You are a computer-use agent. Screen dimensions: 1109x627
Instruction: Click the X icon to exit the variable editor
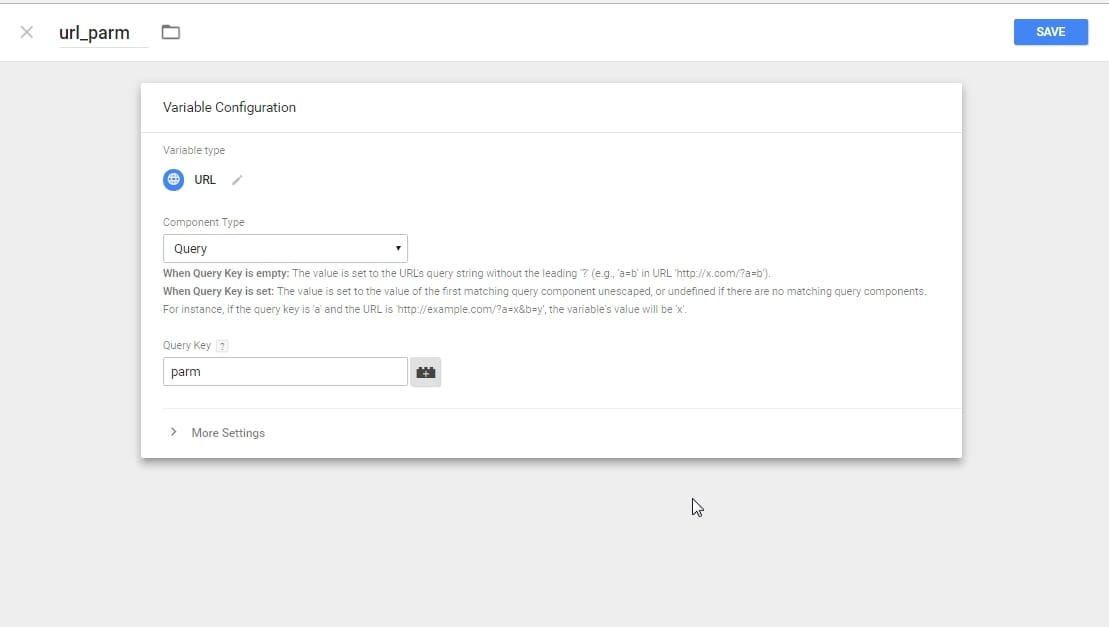point(26,32)
